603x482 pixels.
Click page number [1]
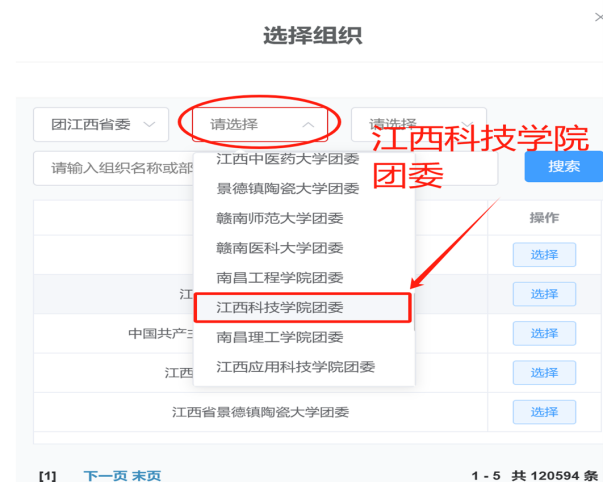coord(47,476)
